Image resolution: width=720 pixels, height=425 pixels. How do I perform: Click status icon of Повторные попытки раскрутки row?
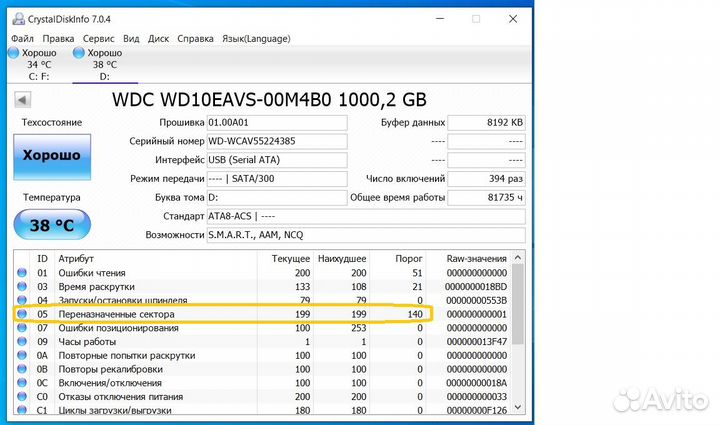pos(22,355)
